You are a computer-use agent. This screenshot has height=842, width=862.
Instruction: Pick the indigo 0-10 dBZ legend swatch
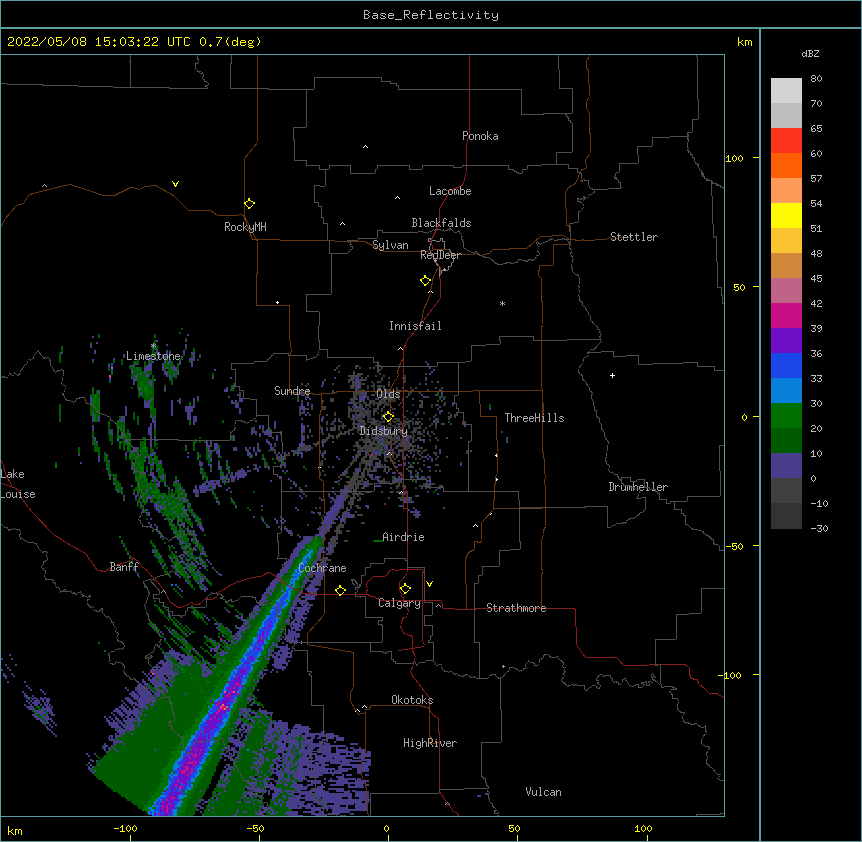coord(786,466)
